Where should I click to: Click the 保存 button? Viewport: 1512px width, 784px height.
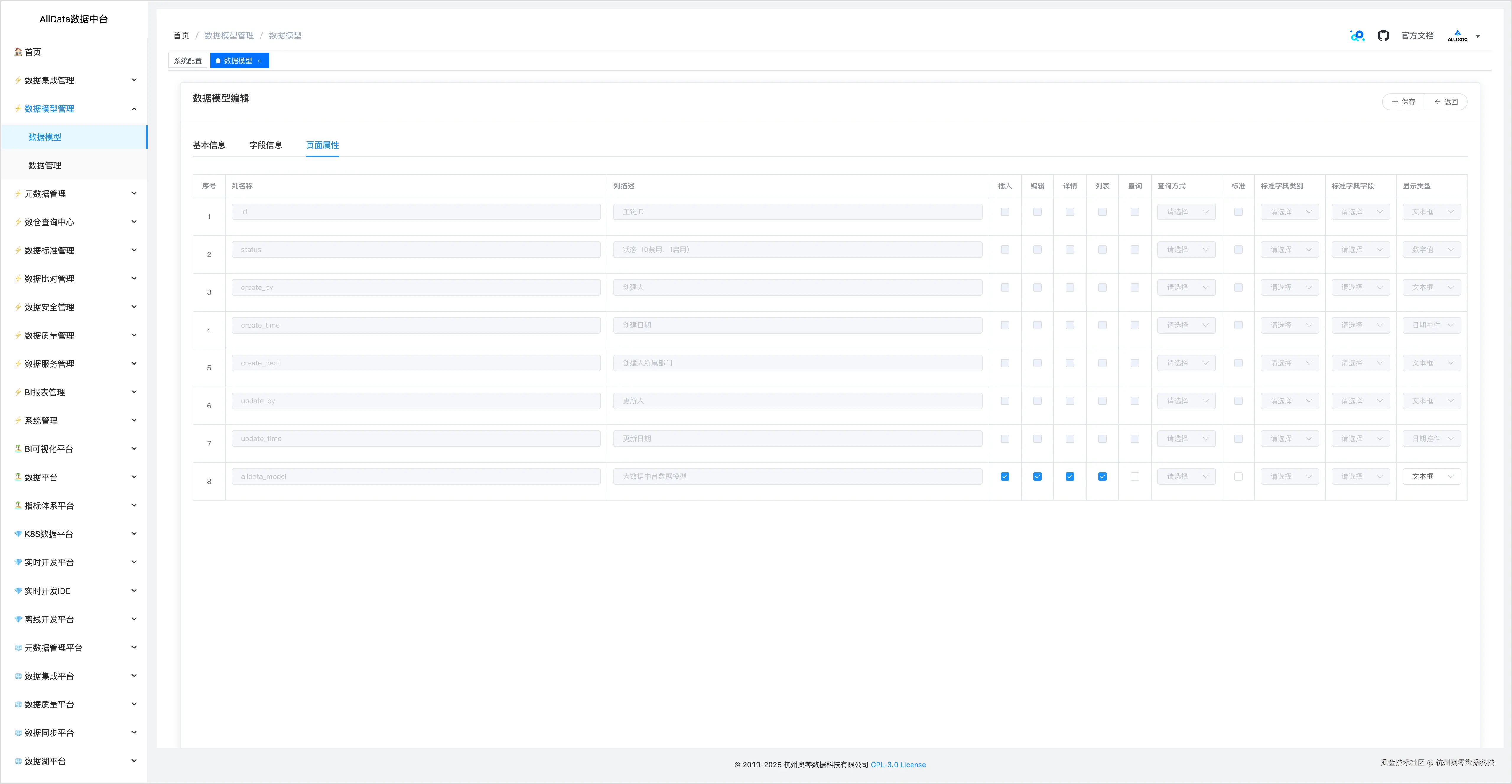point(1403,102)
